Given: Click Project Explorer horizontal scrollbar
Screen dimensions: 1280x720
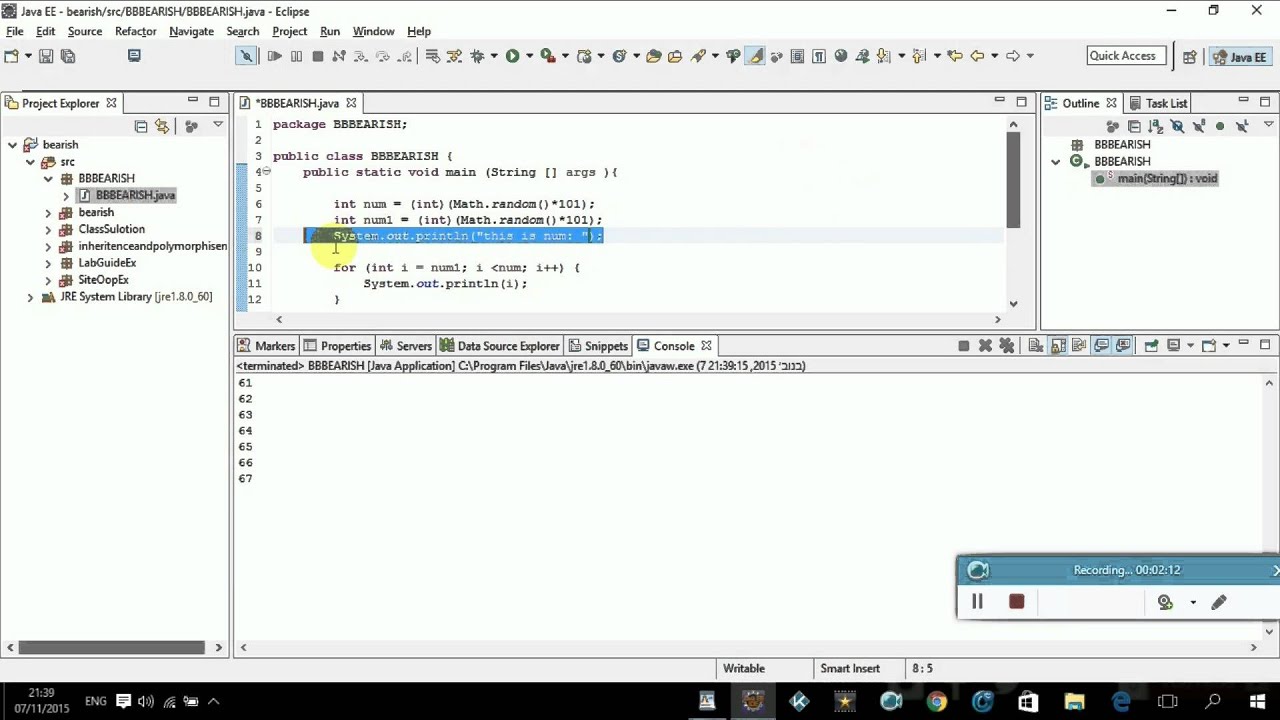Looking at the screenshot, I should 111,648.
